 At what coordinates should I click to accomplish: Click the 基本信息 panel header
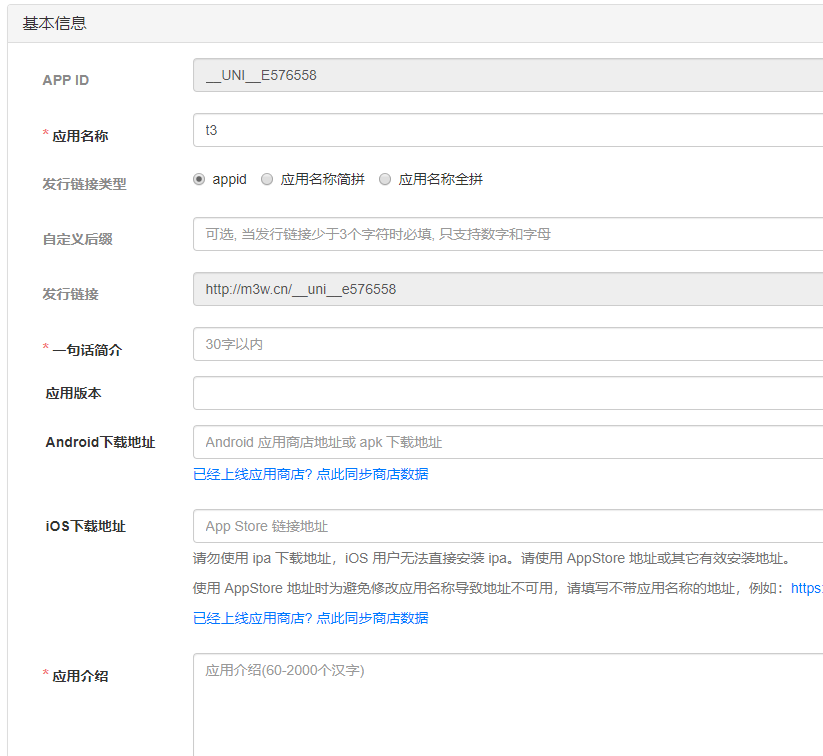55,23
